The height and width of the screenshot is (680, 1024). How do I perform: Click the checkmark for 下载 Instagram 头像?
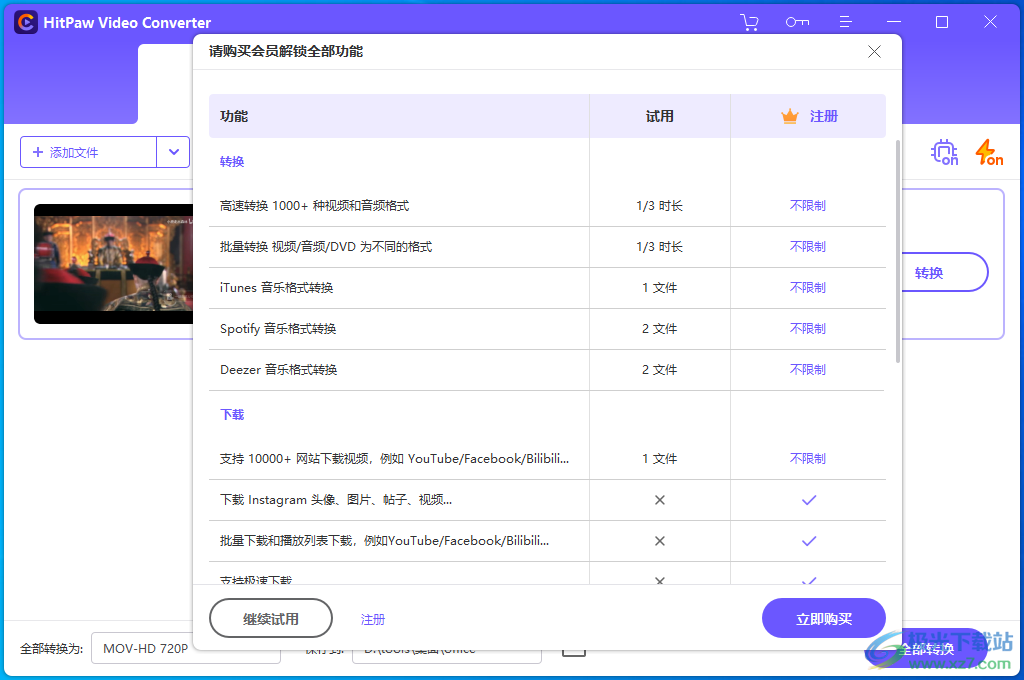tap(808, 499)
